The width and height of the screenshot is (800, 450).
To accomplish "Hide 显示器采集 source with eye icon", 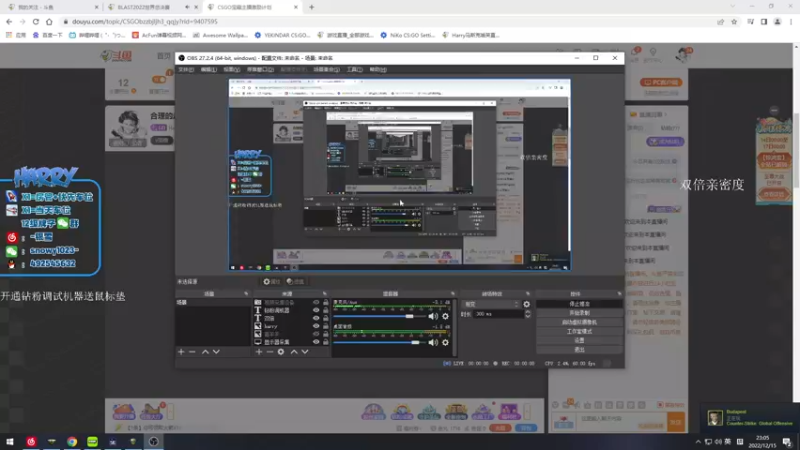I will [x=316, y=342].
